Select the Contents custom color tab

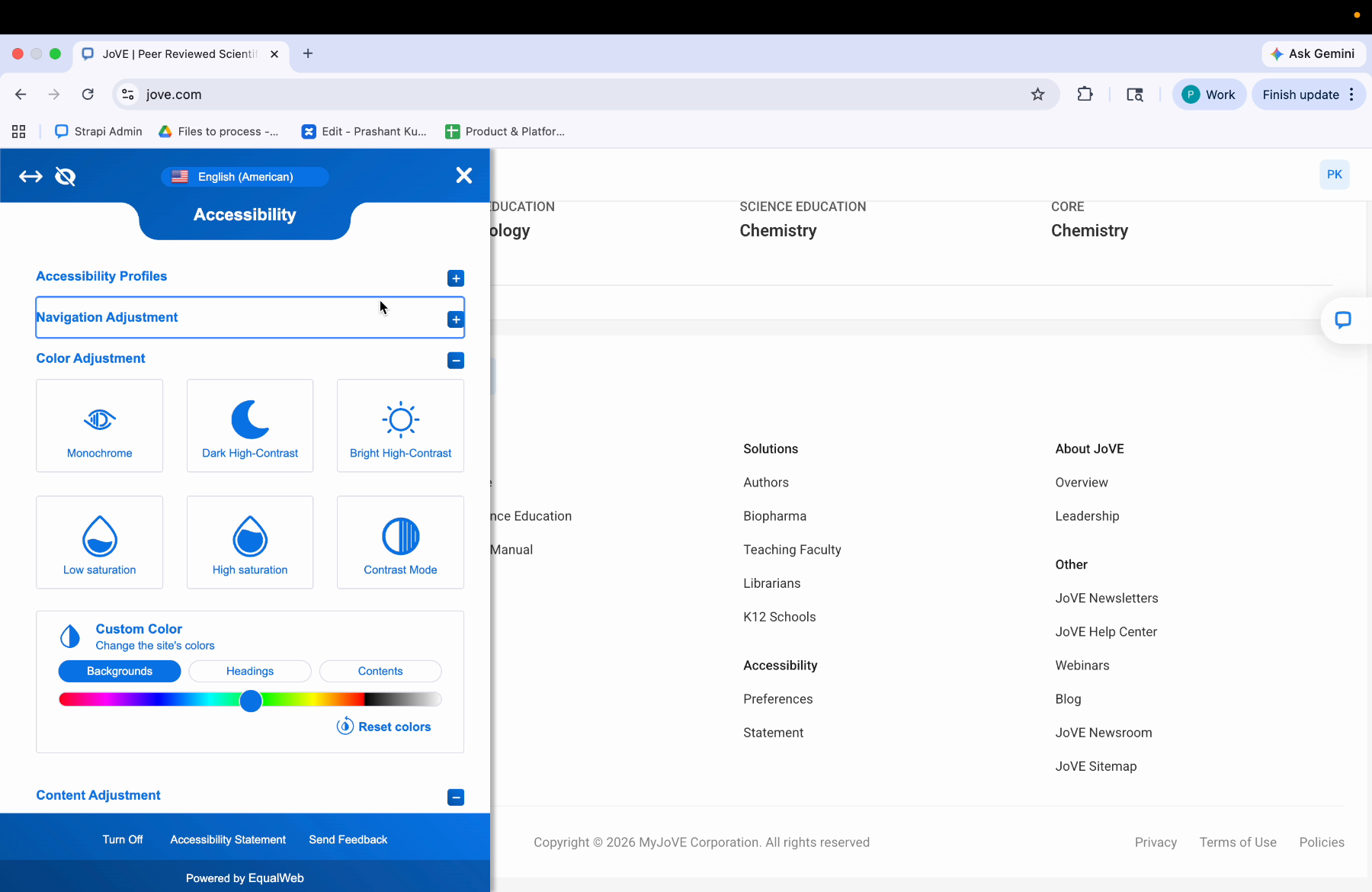point(380,671)
